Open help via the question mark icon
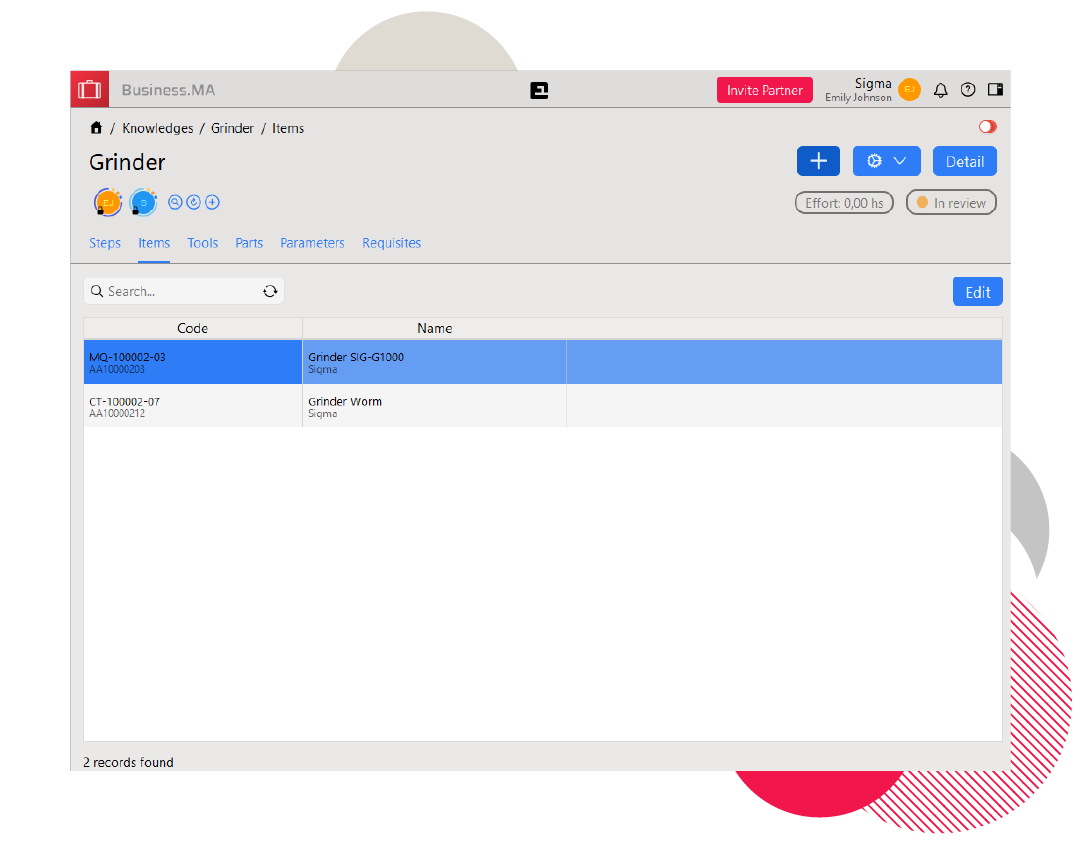Viewport: 1081px width, 841px height. pyautogui.click(x=967, y=90)
